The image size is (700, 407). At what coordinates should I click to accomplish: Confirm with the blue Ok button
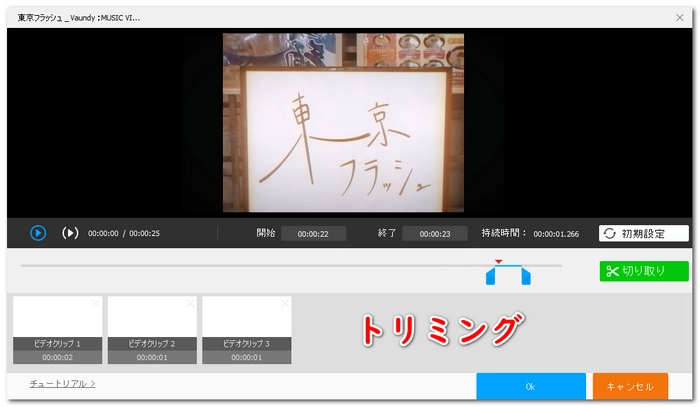531,386
